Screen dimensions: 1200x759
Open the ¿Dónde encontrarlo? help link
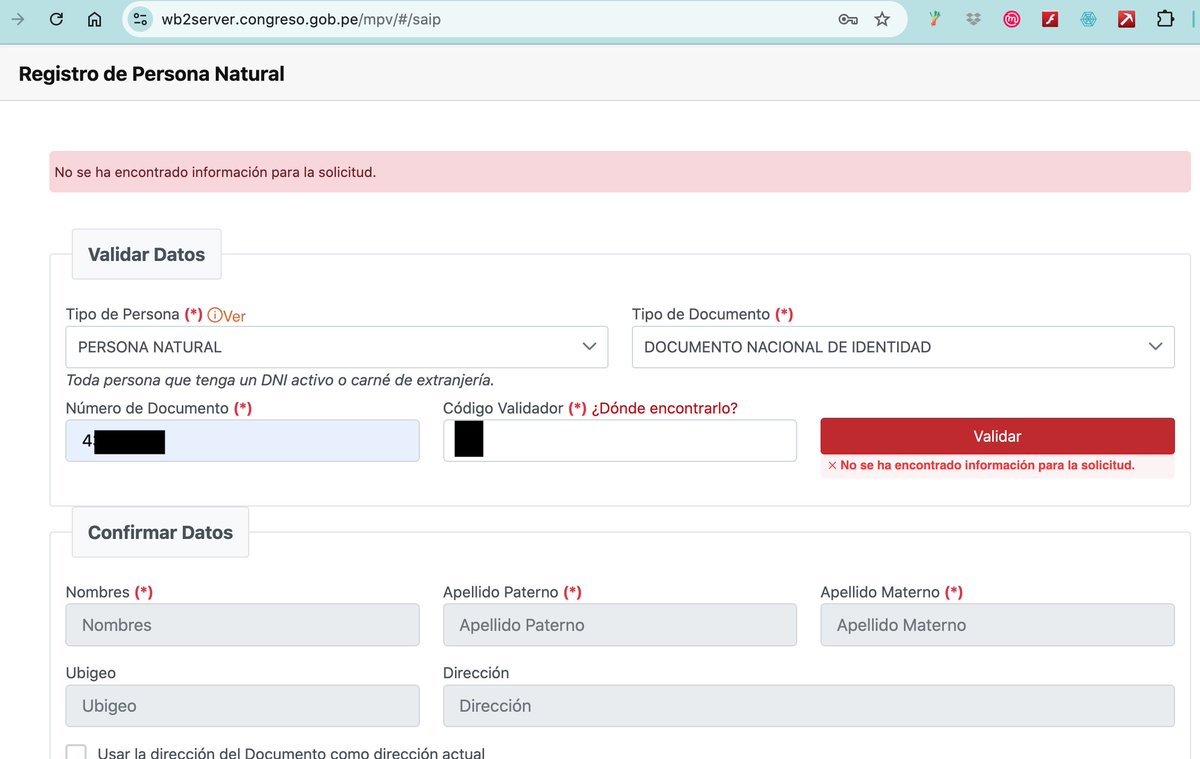(x=665, y=408)
